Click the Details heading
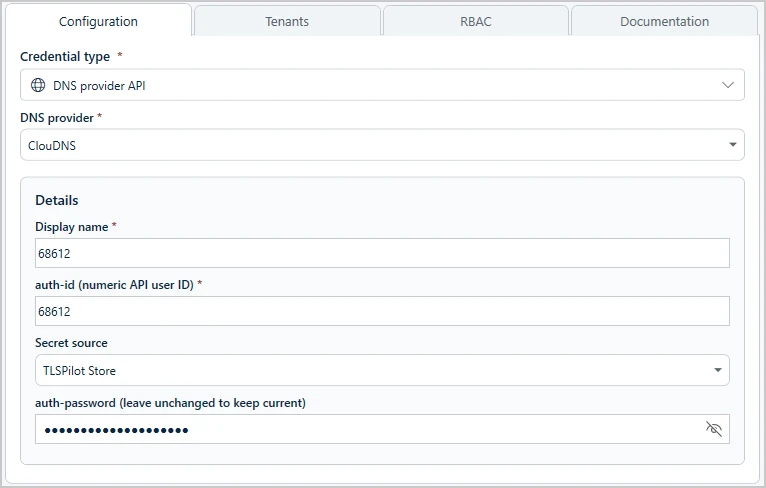 coord(57,200)
